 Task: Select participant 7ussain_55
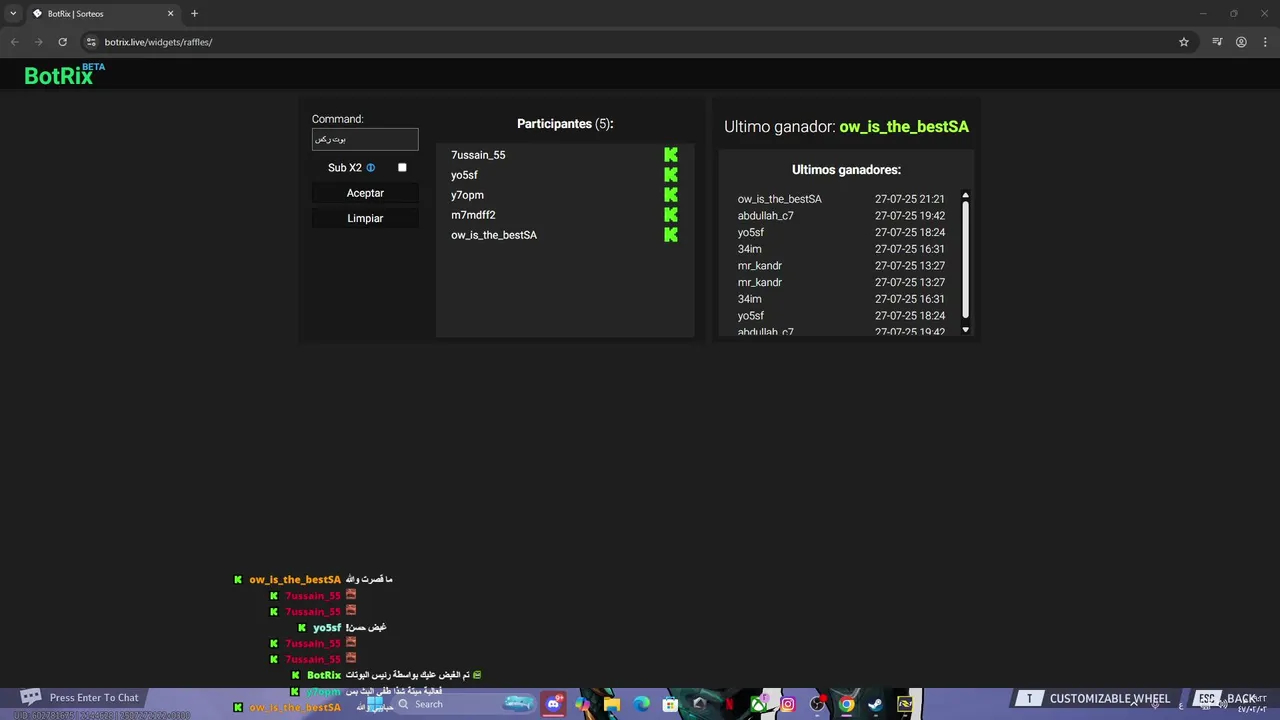(x=478, y=155)
